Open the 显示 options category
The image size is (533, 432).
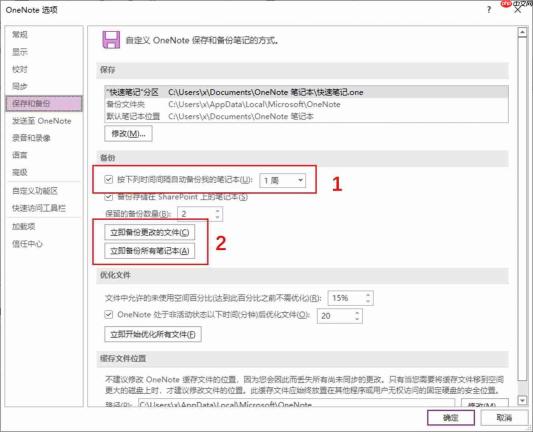[x=20, y=52]
